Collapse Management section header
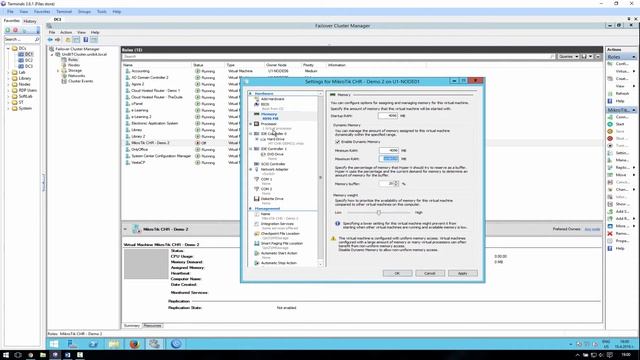Image resolution: width=640 pixels, height=360 pixels. [x=251, y=209]
